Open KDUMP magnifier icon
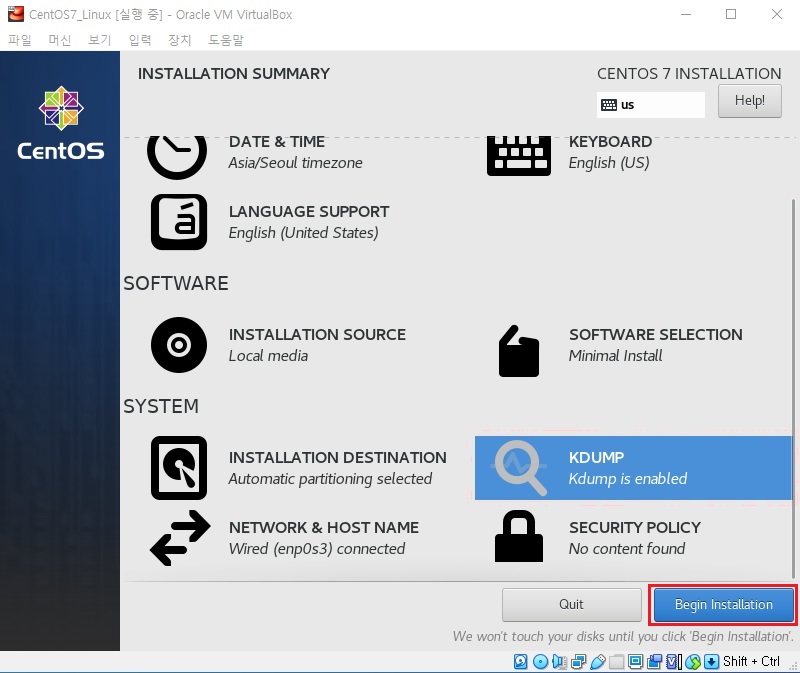This screenshot has height=673, width=800. click(519, 468)
